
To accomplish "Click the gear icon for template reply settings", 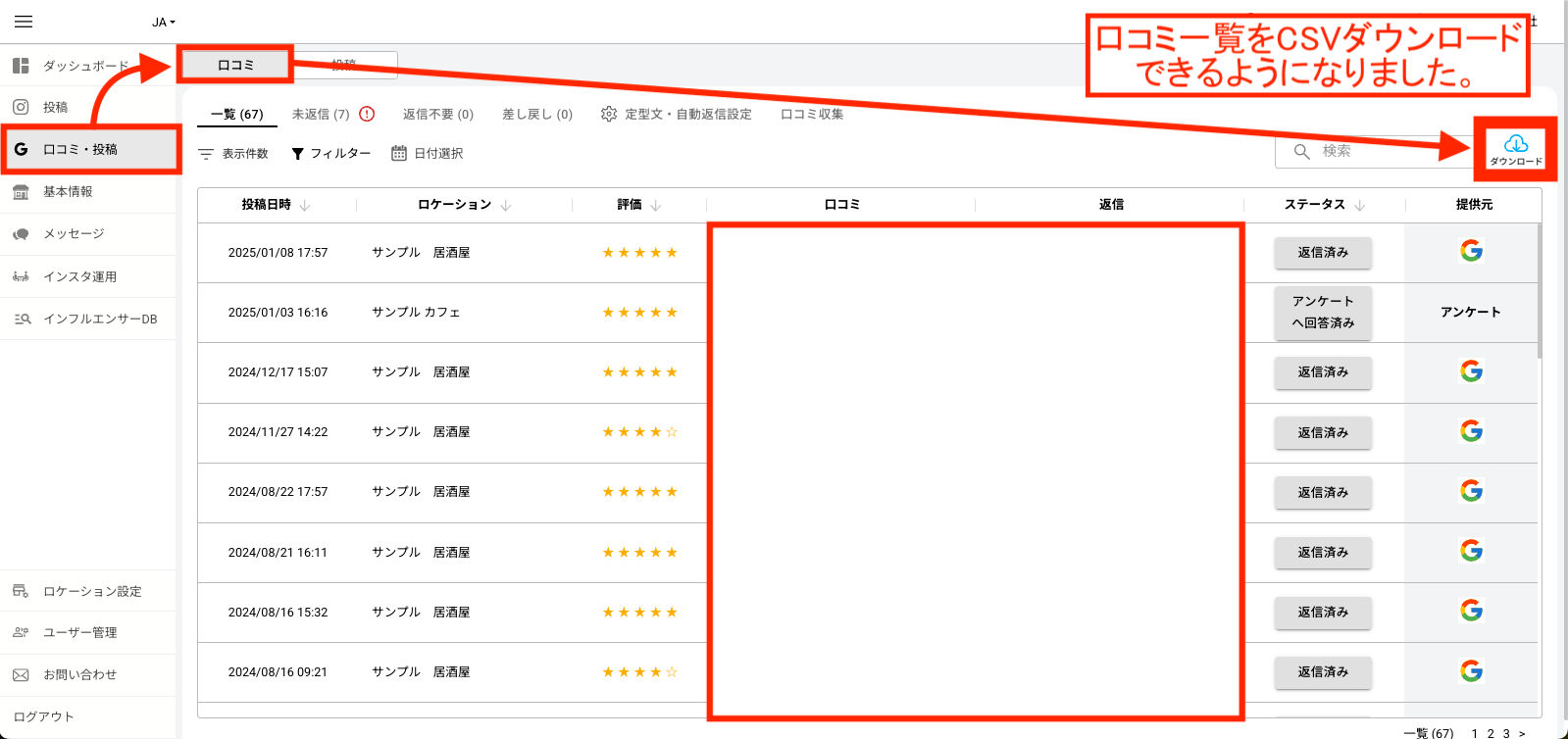I will (x=609, y=114).
